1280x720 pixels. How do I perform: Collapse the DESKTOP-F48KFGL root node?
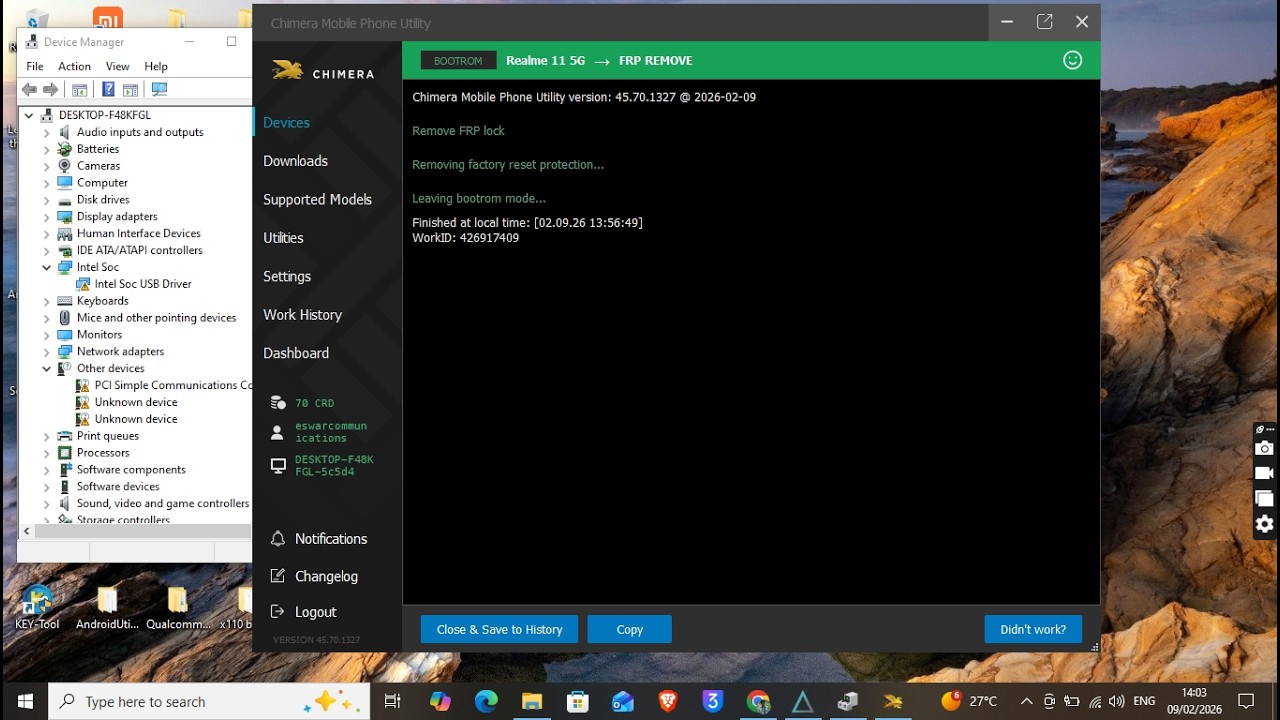[x=29, y=115]
